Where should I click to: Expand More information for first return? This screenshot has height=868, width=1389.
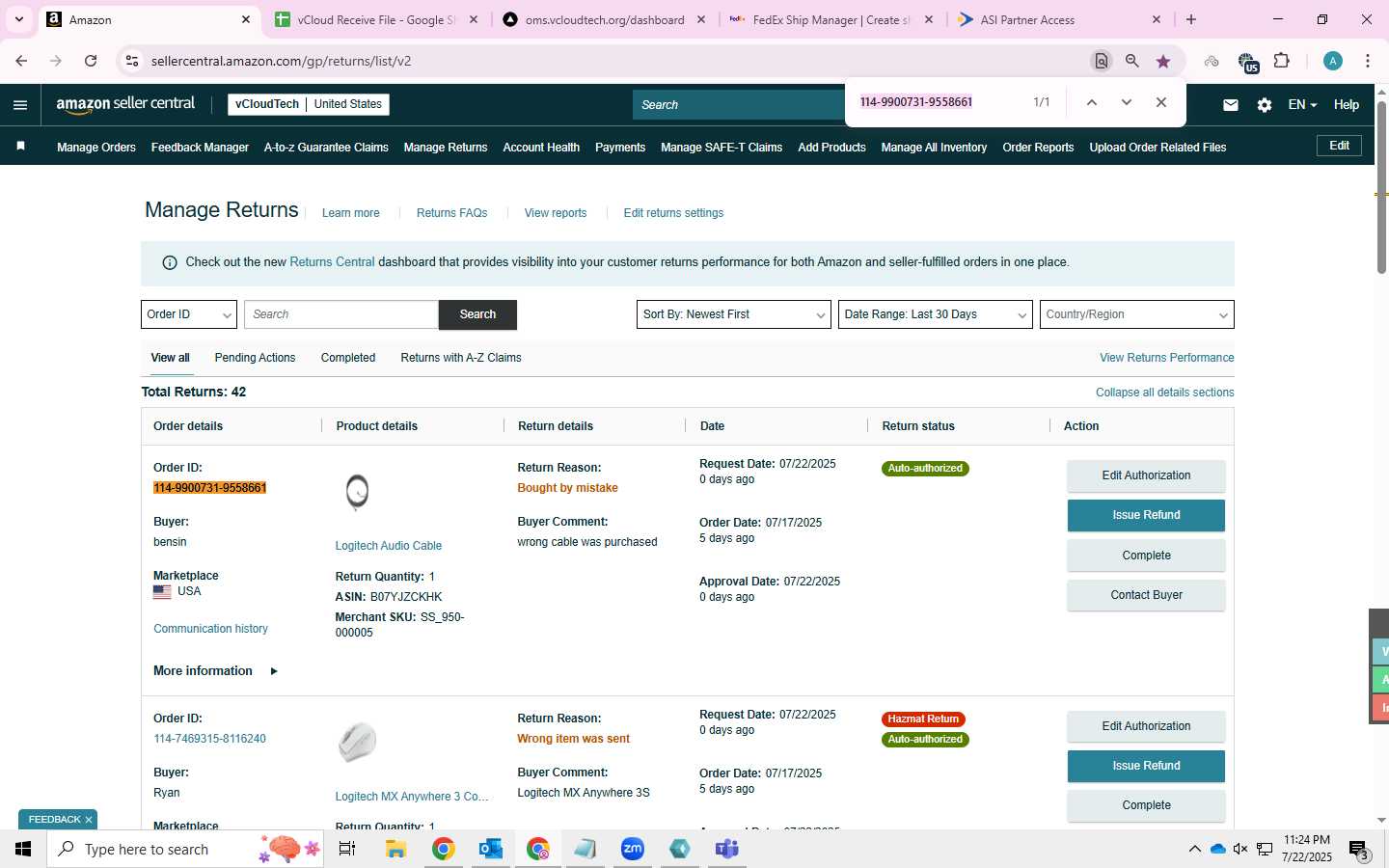pos(216,671)
